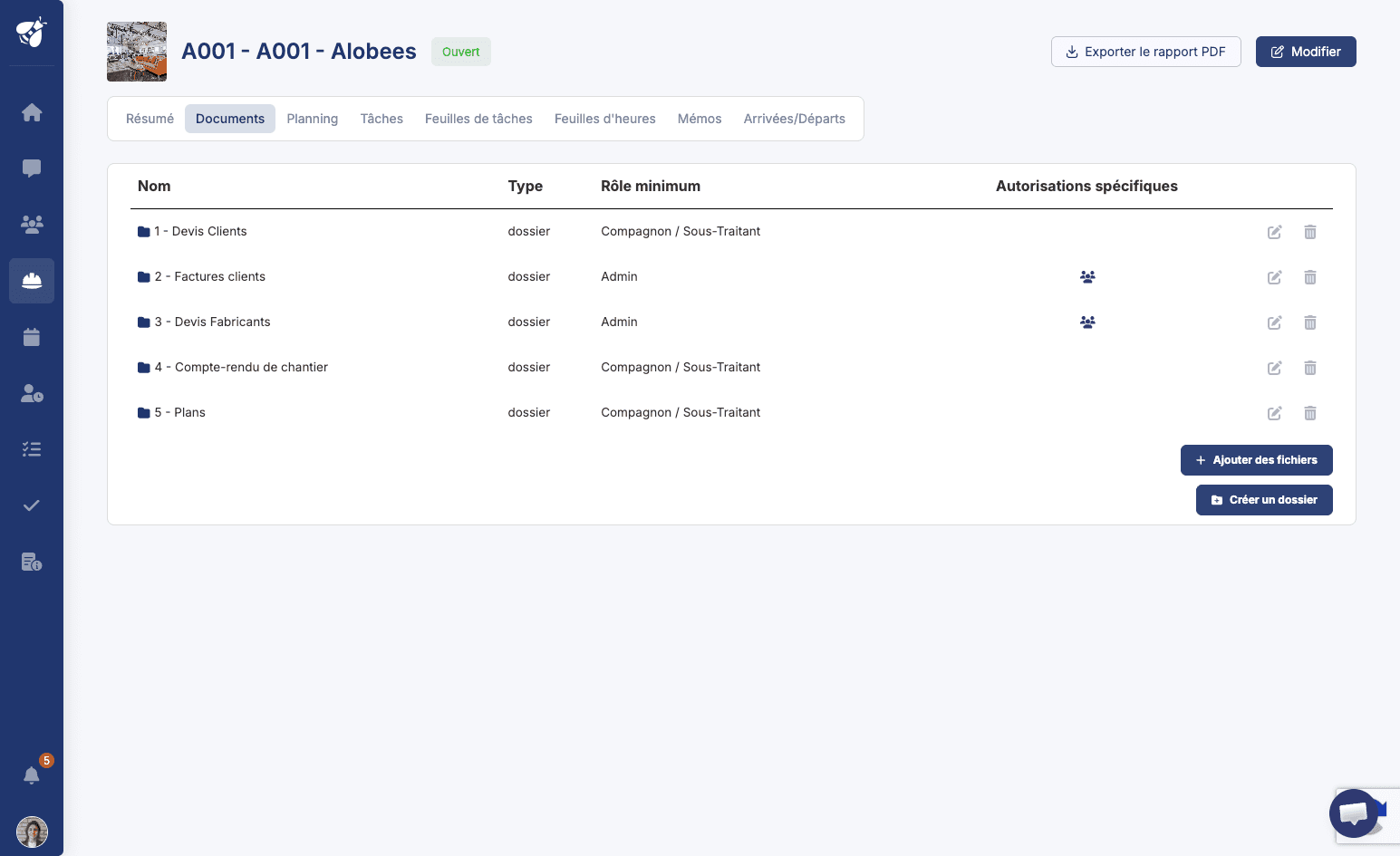
Task: Delete the 1 - Devis Clients folder
Action: [1310, 232]
